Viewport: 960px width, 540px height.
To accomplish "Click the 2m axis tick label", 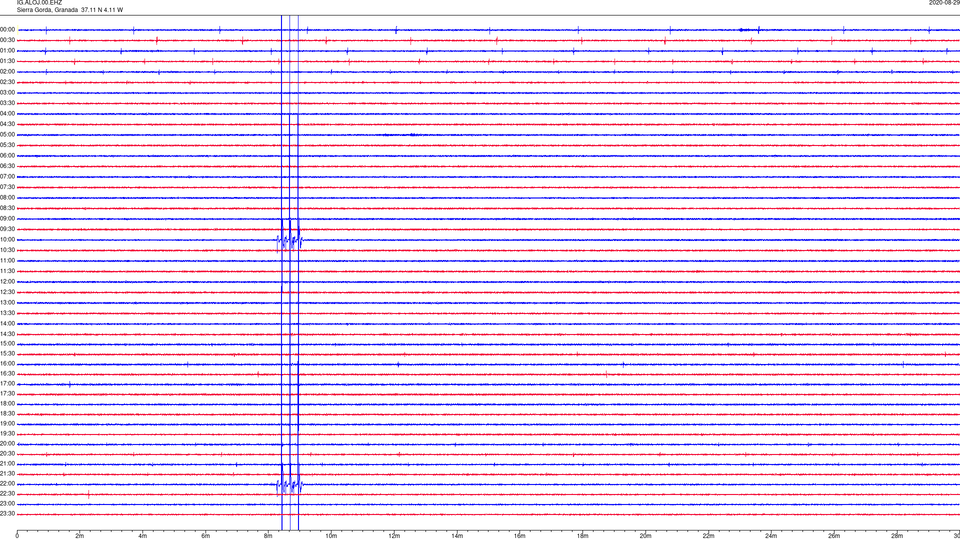I will click(x=80, y=536).
